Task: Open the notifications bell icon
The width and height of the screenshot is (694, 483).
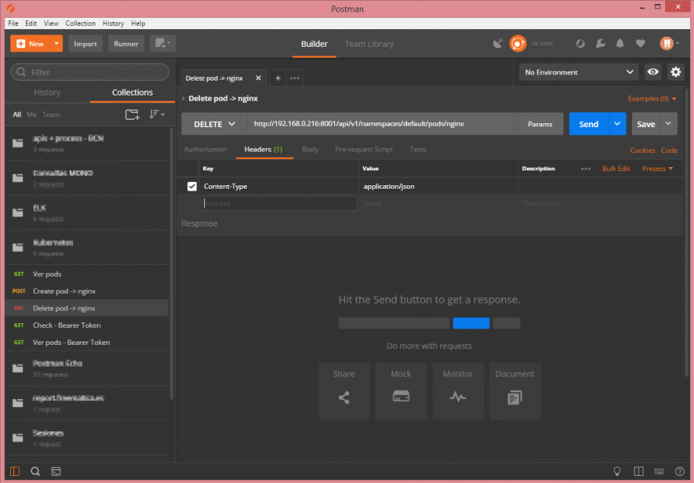Action: [620, 43]
